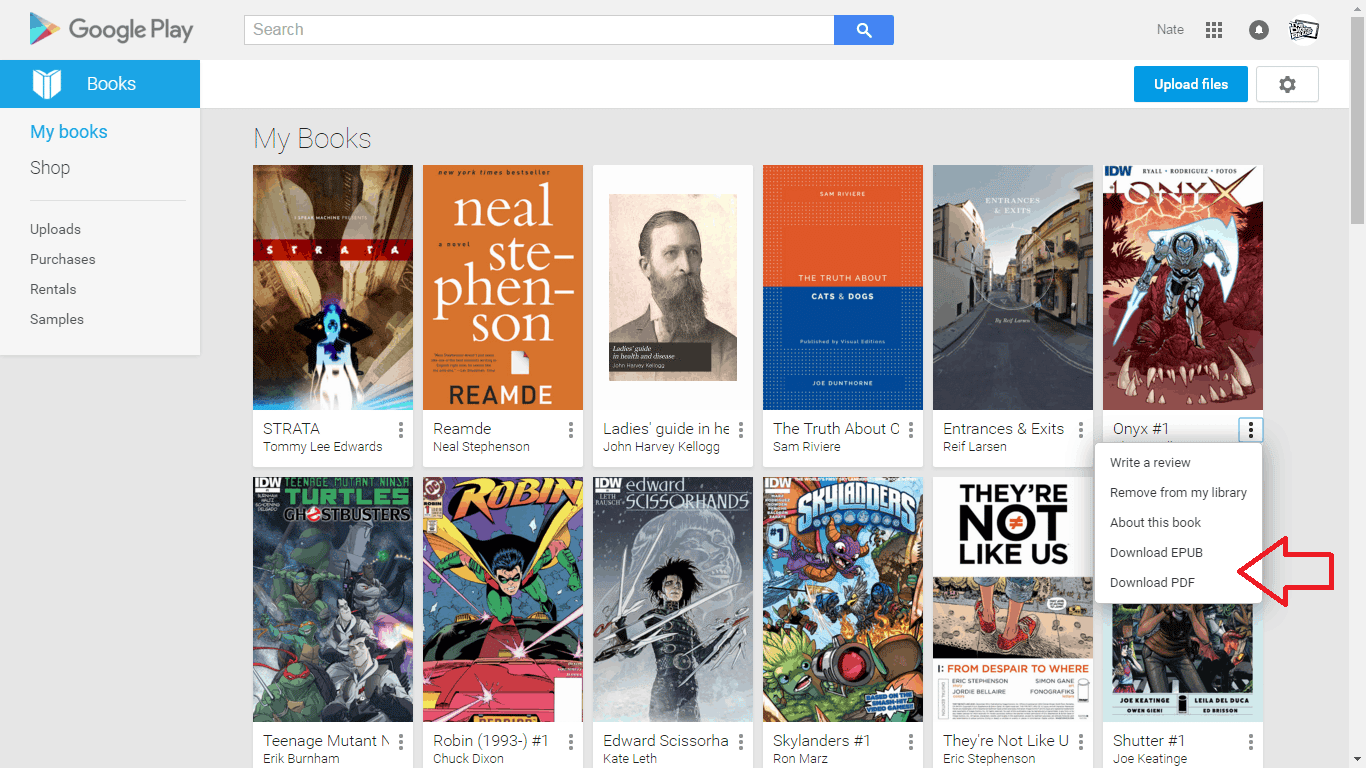Click author name Tommy Lee Edwards

(x=323, y=447)
